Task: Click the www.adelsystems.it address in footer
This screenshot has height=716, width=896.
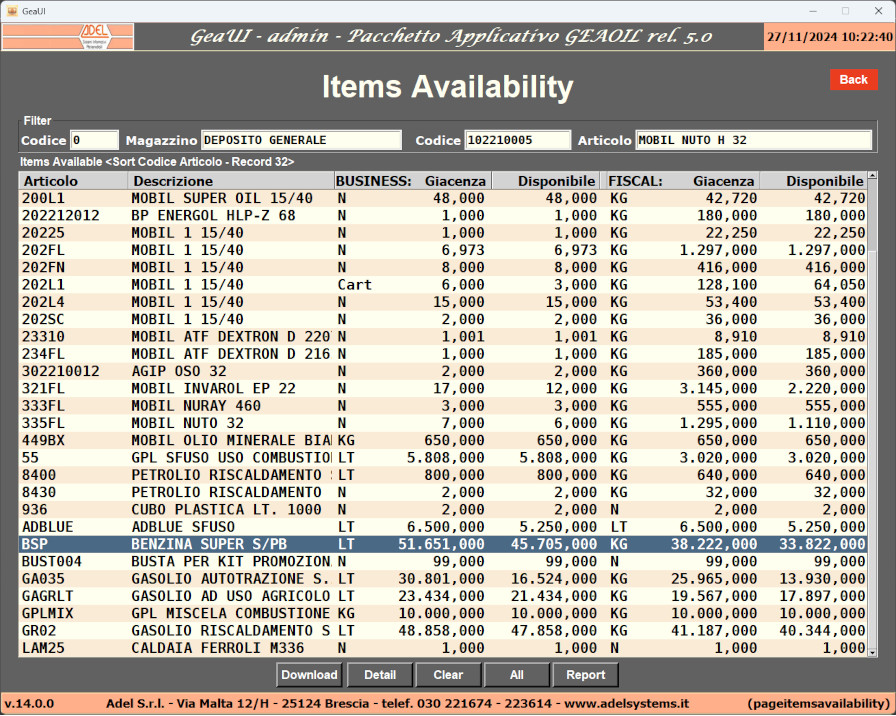Action: 626,703
